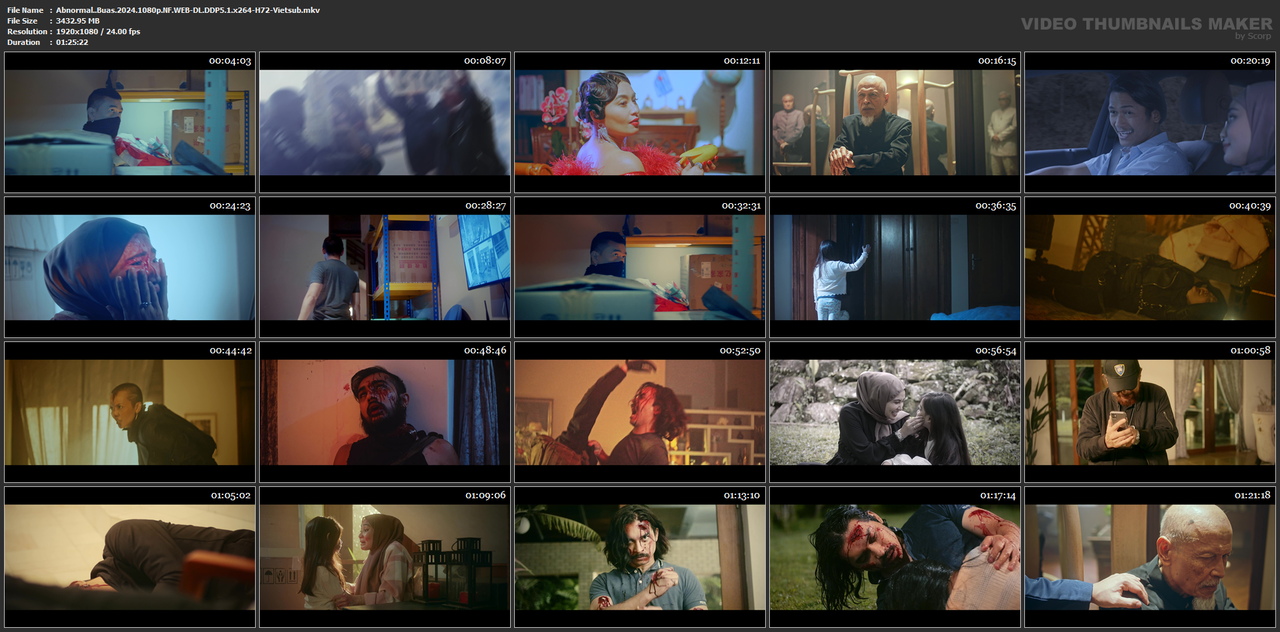Click the 01:09:06 timestamp label

(x=485, y=495)
